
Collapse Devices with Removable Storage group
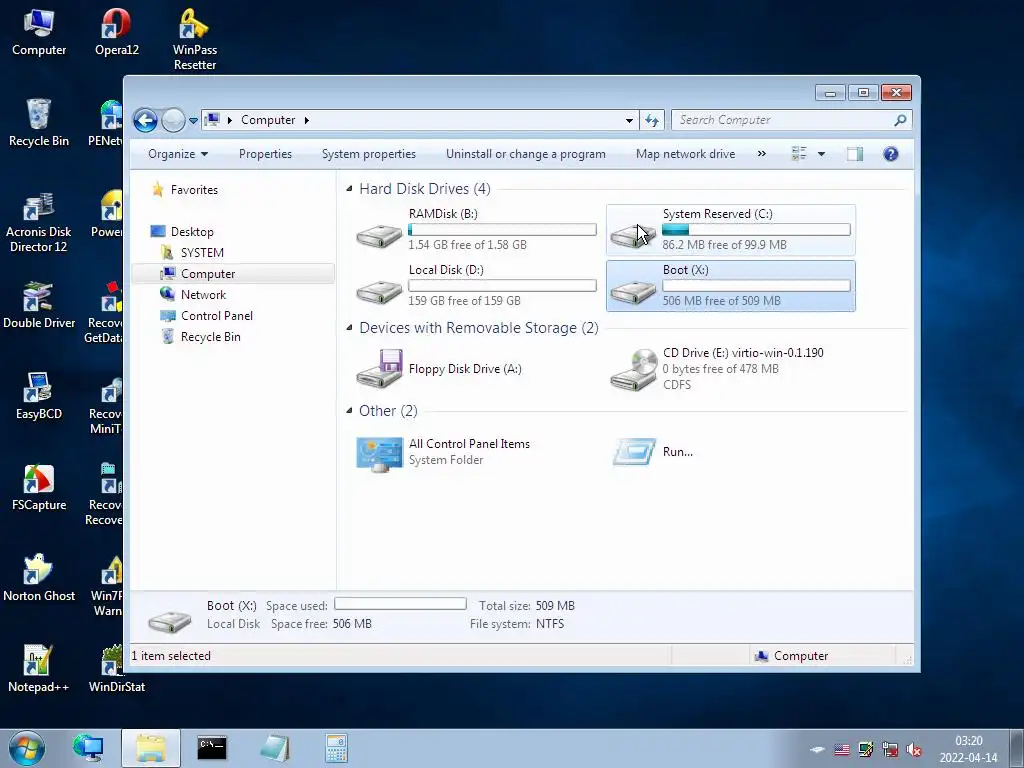(x=349, y=328)
